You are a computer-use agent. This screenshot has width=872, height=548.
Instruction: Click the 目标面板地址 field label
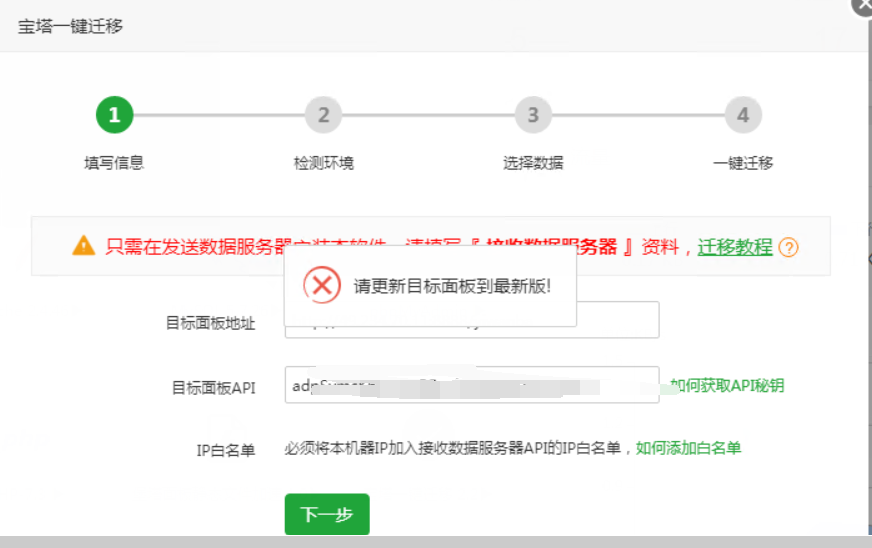click(211, 323)
